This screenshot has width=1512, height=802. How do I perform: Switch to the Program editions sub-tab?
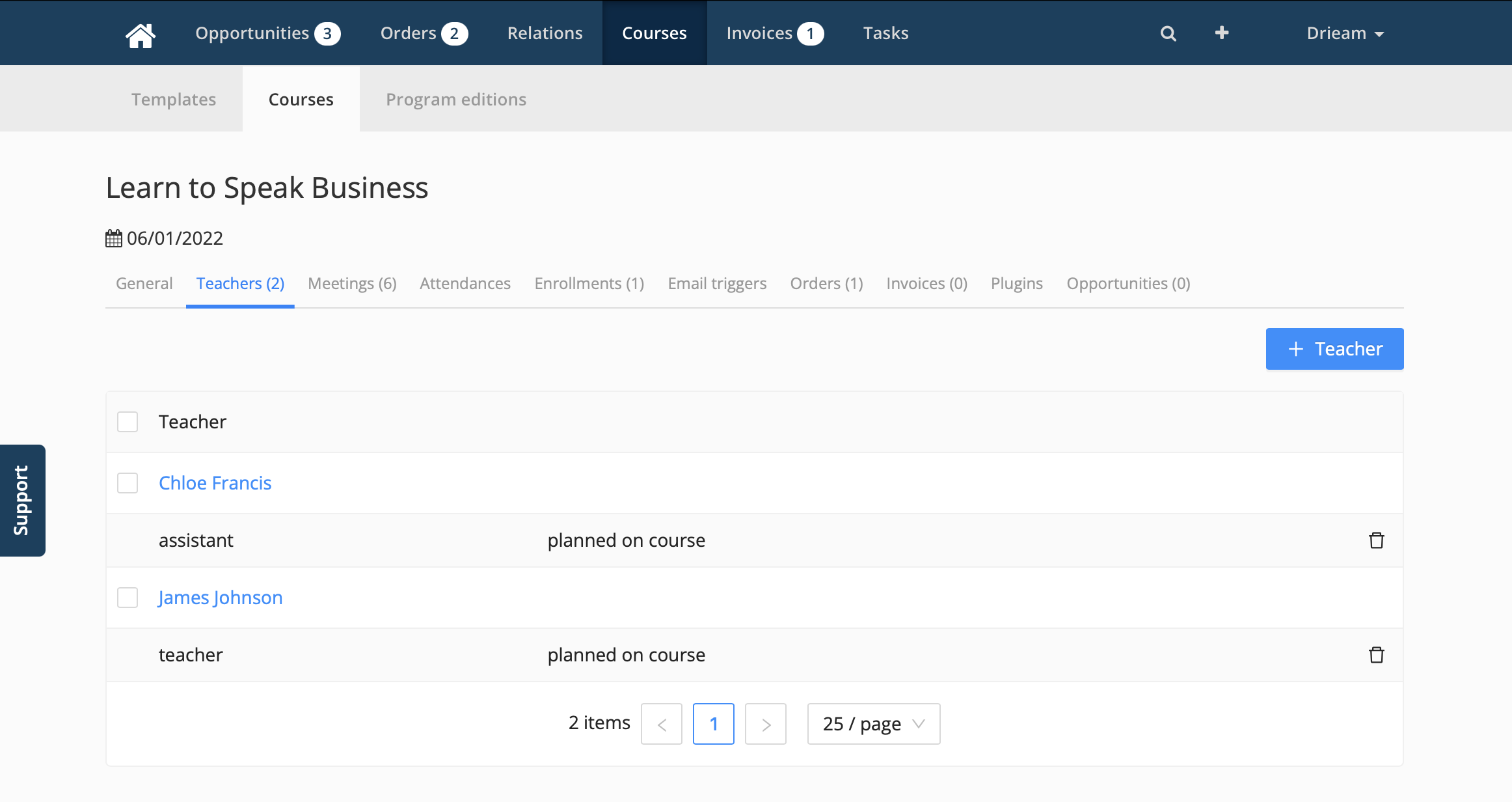456,99
